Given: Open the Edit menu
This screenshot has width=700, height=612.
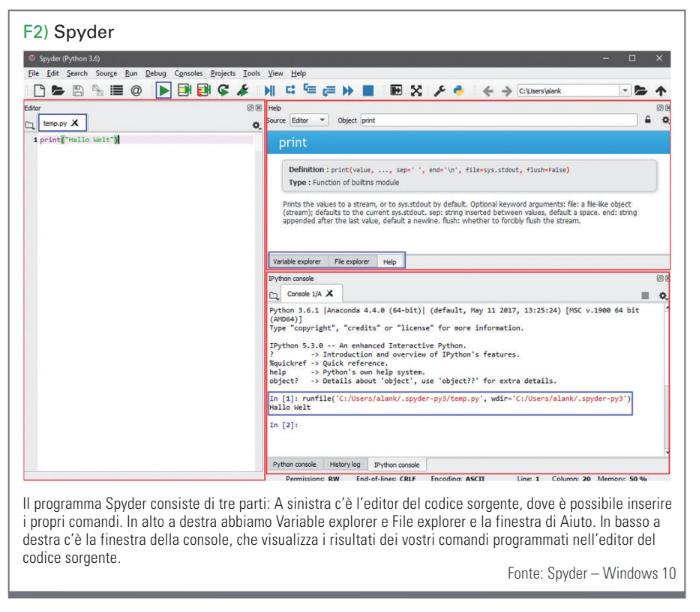Looking at the screenshot, I should pos(53,73).
